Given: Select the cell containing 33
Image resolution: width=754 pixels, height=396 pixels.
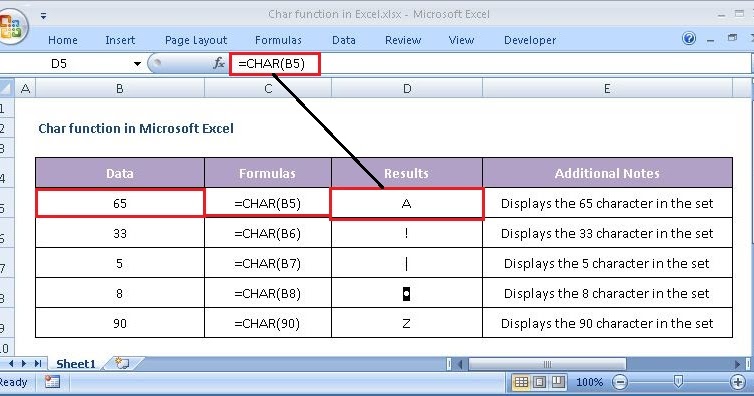Looking at the screenshot, I should (120, 234).
